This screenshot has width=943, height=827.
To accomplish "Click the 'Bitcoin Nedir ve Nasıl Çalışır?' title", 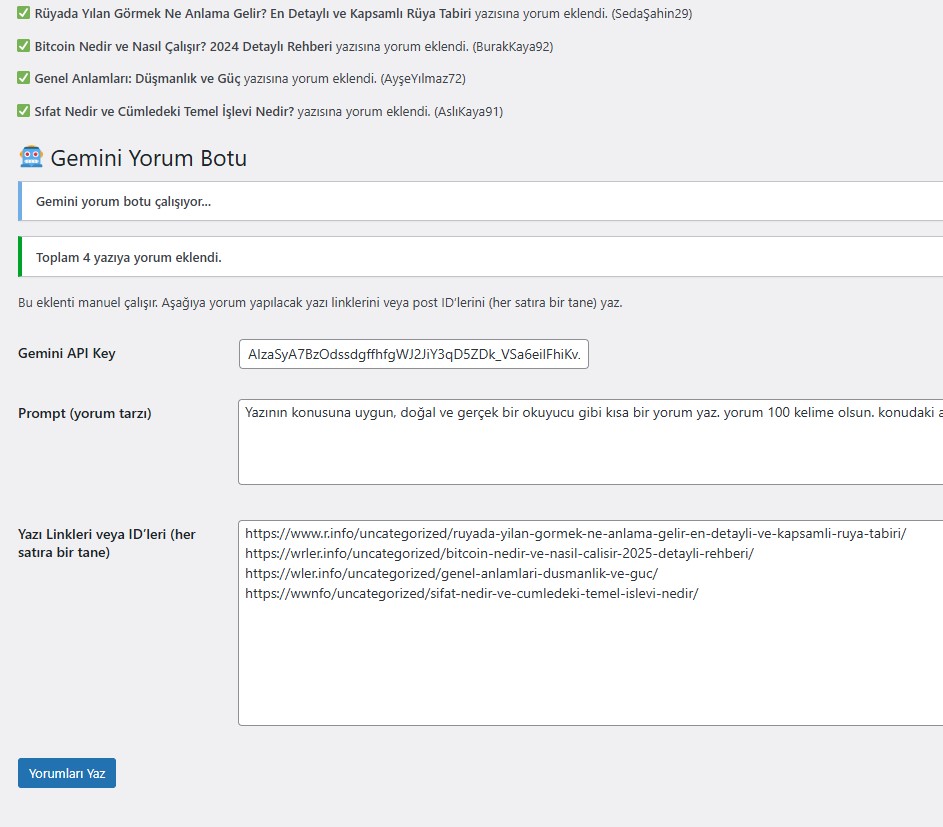I will 183,46.
